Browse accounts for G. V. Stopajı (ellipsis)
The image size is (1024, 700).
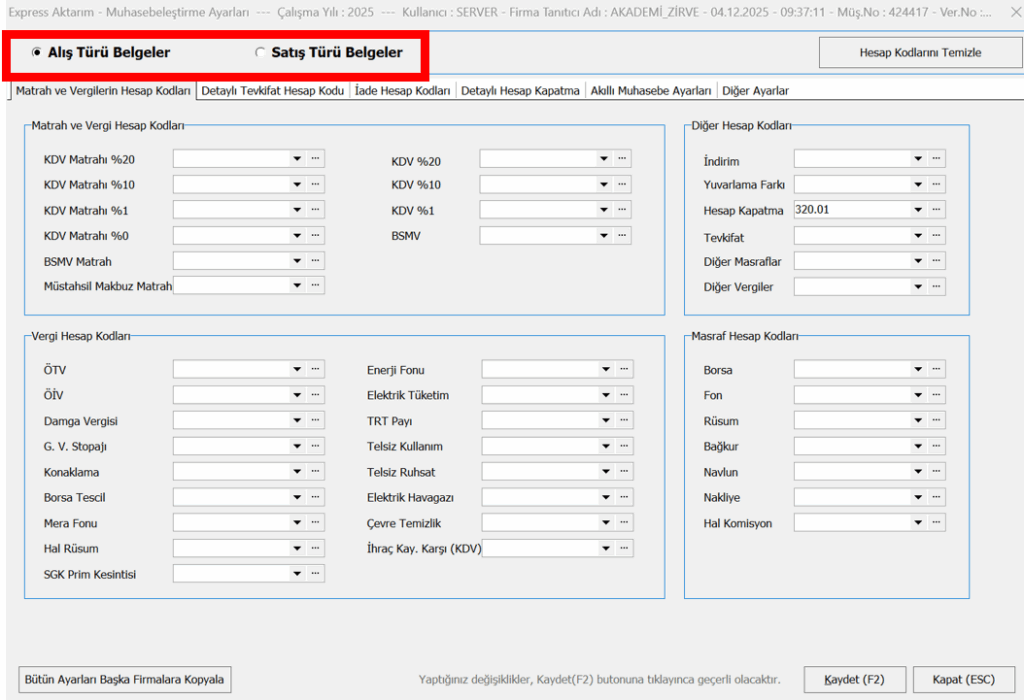(x=315, y=445)
